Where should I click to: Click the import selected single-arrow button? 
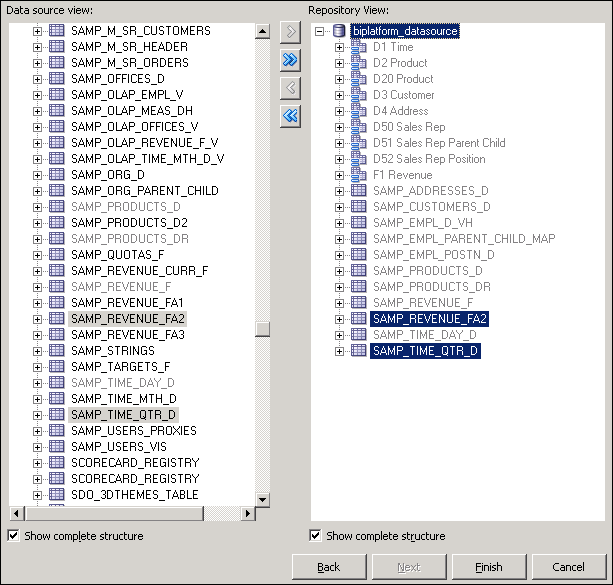click(x=290, y=32)
